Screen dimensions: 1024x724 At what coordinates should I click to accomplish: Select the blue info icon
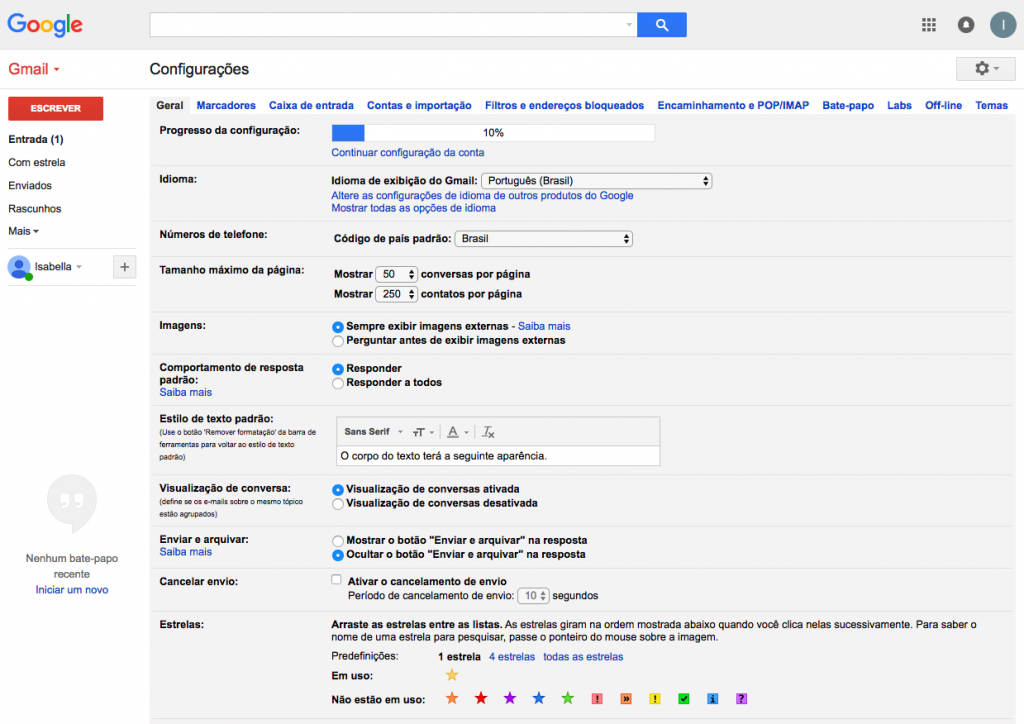coord(712,699)
